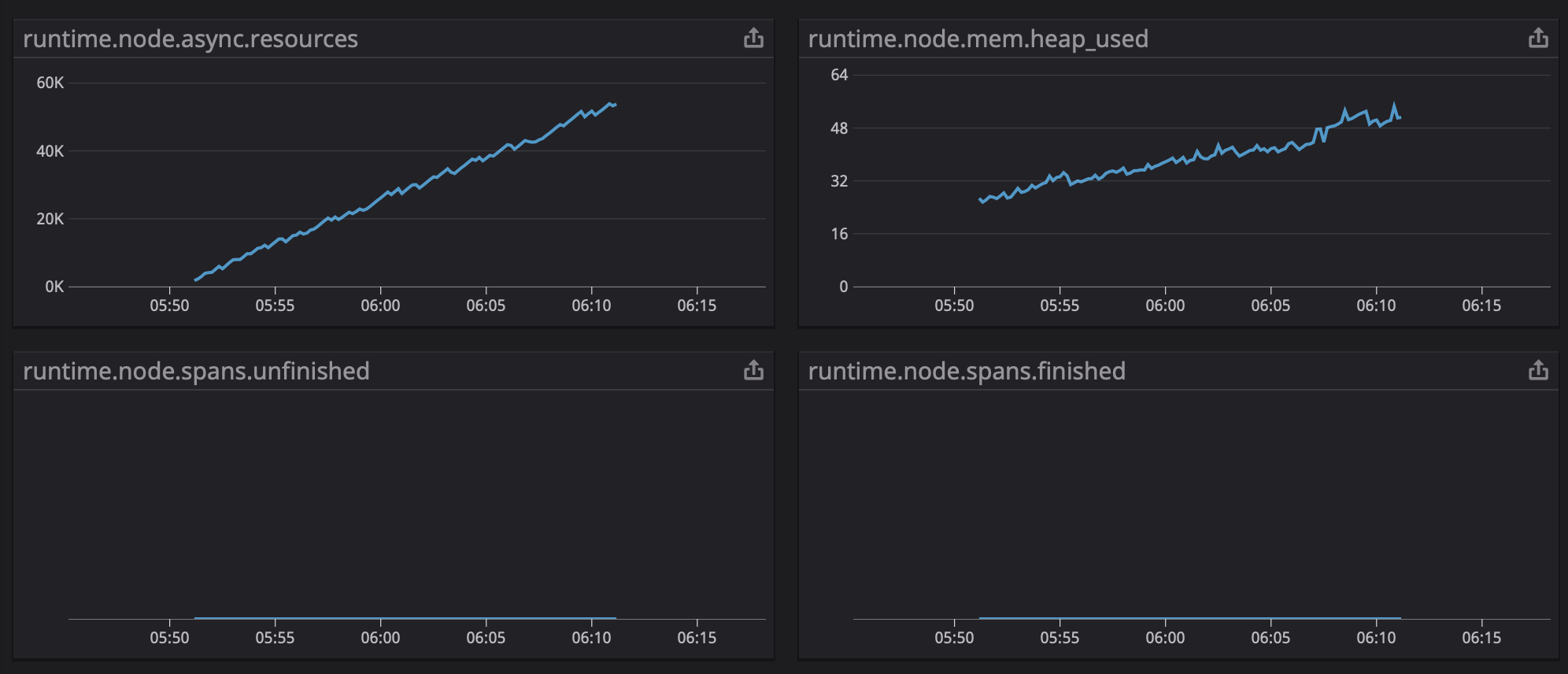Image resolution: width=1568 pixels, height=674 pixels.
Task: Open the runtime.node.spans.finished title
Action: [967, 371]
